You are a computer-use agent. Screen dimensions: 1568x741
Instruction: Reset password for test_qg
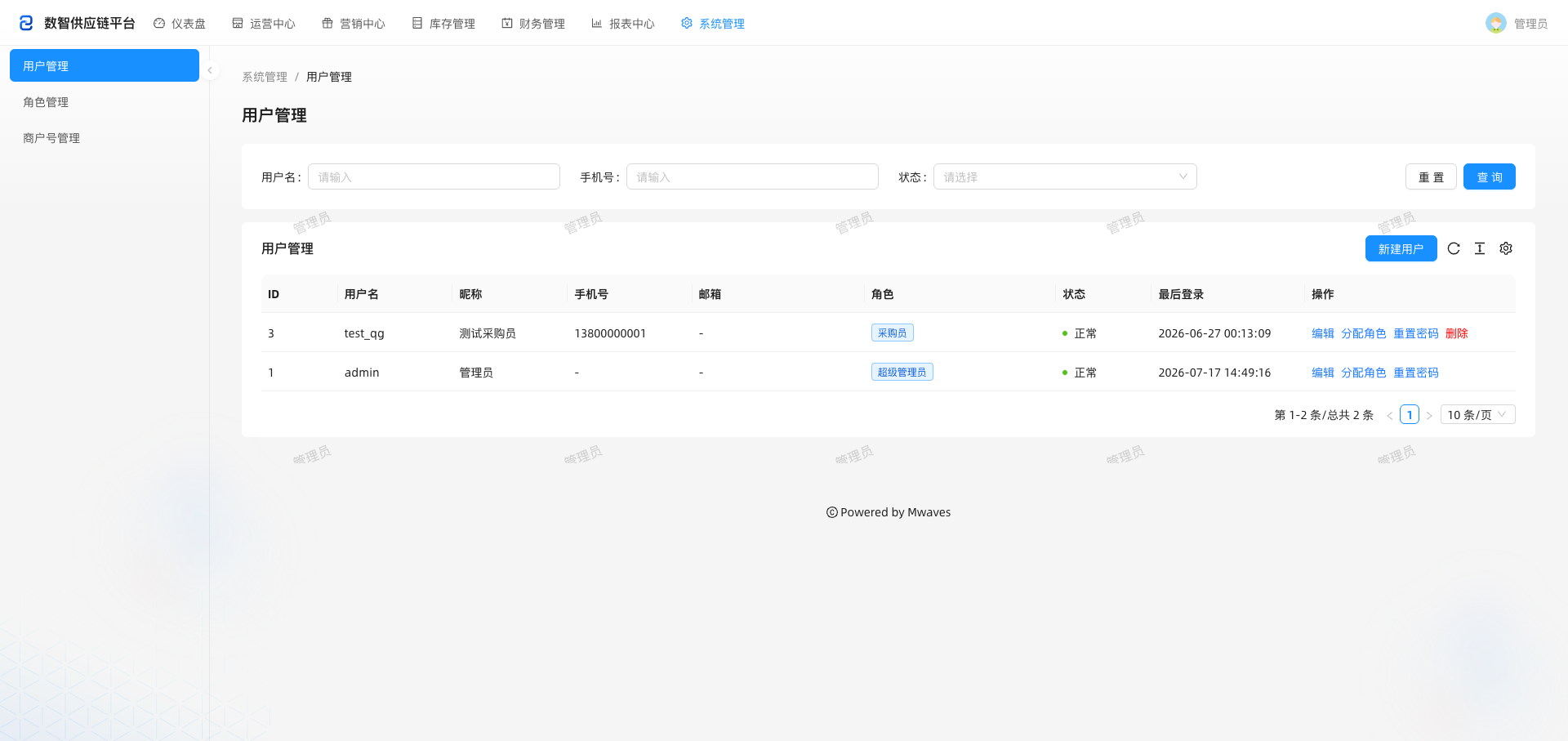[1416, 333]
